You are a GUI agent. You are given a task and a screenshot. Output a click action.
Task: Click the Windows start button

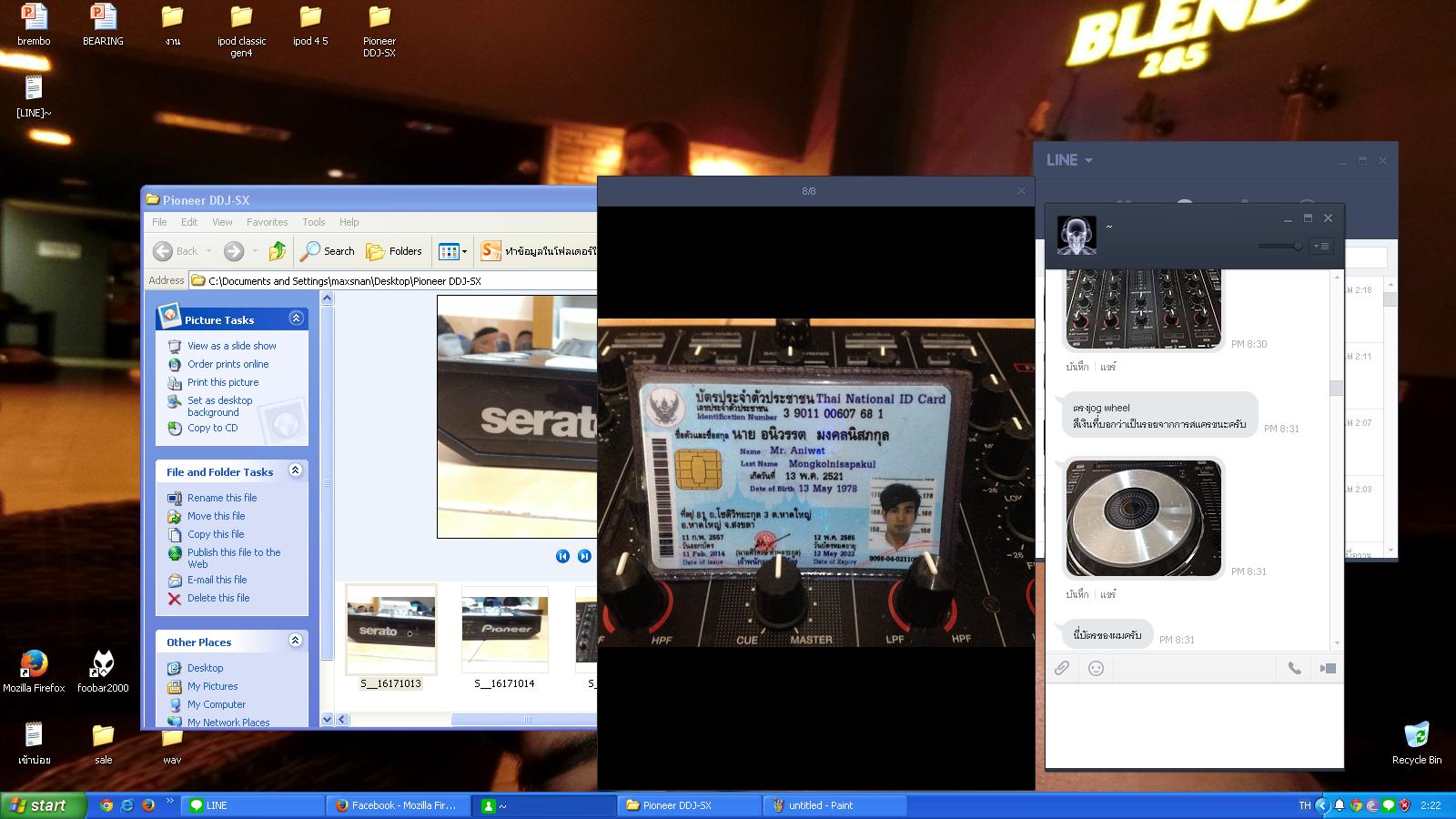(x=43, y=805)
